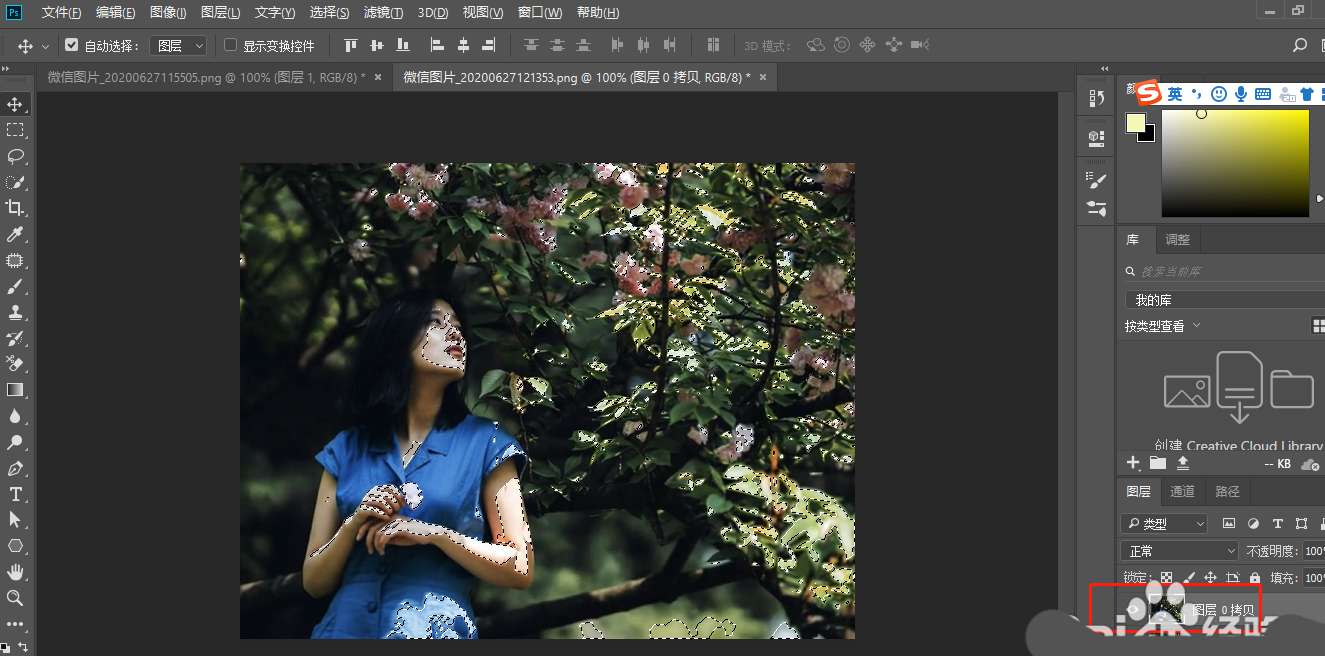This screenshot has width=1325, height=656.
Task: Select the Brush tool
Action: pyautogui.click(x=15, y=286)
